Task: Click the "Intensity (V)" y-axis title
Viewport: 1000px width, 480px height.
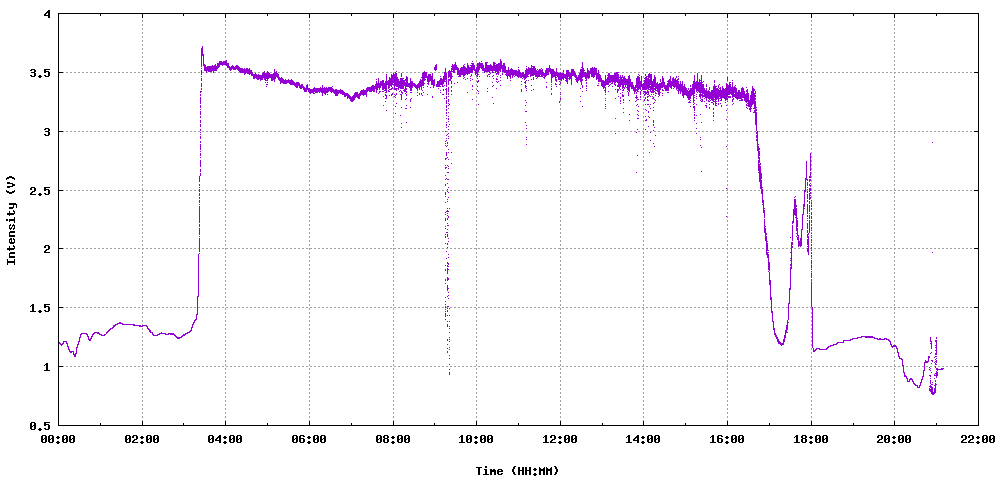Action: click(x=12, y=220)
